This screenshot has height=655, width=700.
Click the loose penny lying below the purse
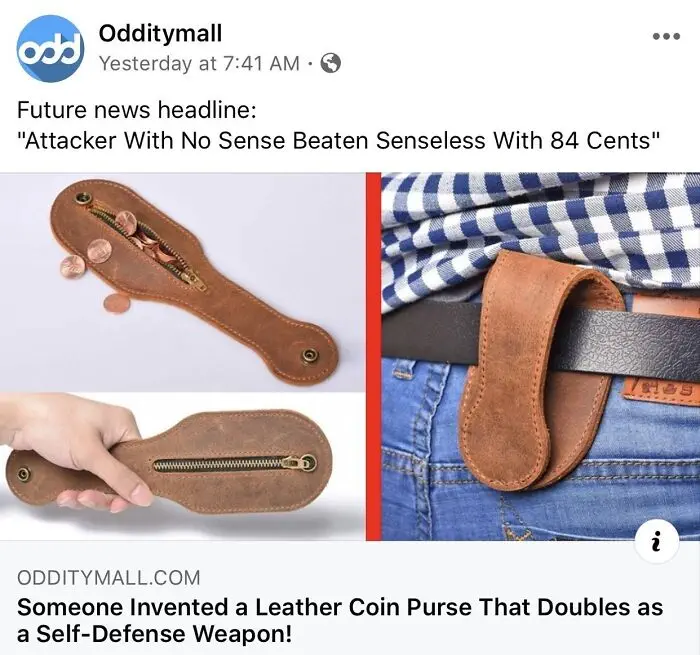pos(117,303)
